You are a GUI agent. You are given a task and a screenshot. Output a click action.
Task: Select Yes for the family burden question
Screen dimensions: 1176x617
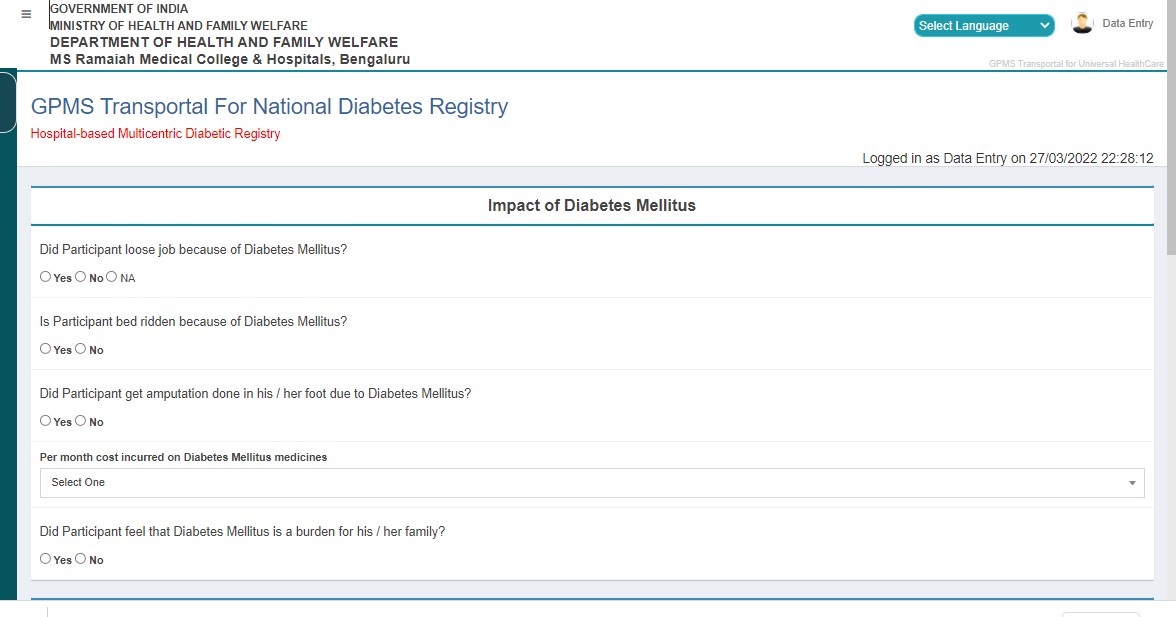[45, 558]
